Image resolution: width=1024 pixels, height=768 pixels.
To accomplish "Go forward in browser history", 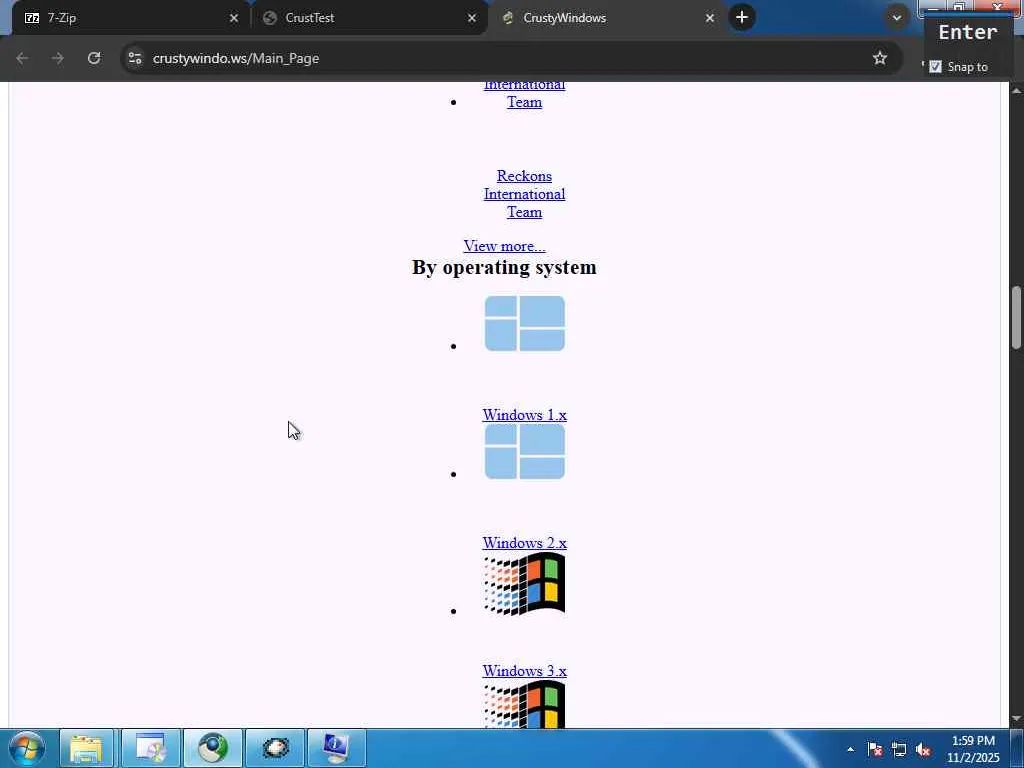I will tap(58, 58).
